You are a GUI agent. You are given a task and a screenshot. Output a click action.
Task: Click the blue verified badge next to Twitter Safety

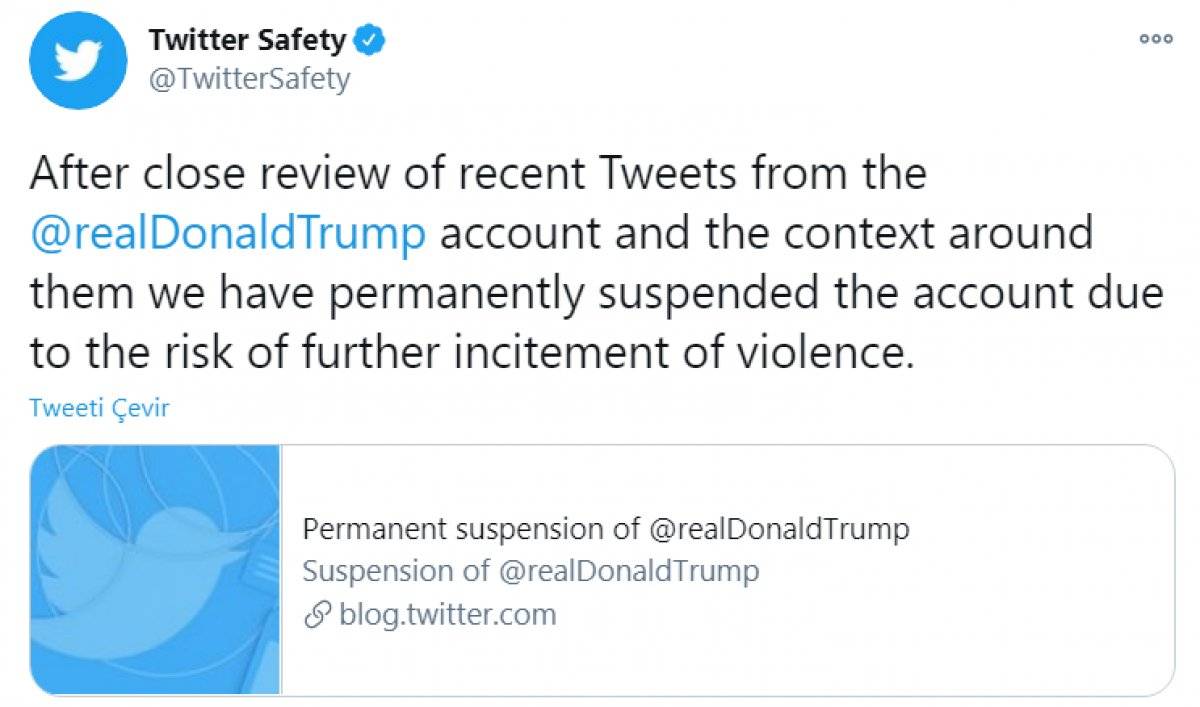pyautogui.click(x=368, y=40)
